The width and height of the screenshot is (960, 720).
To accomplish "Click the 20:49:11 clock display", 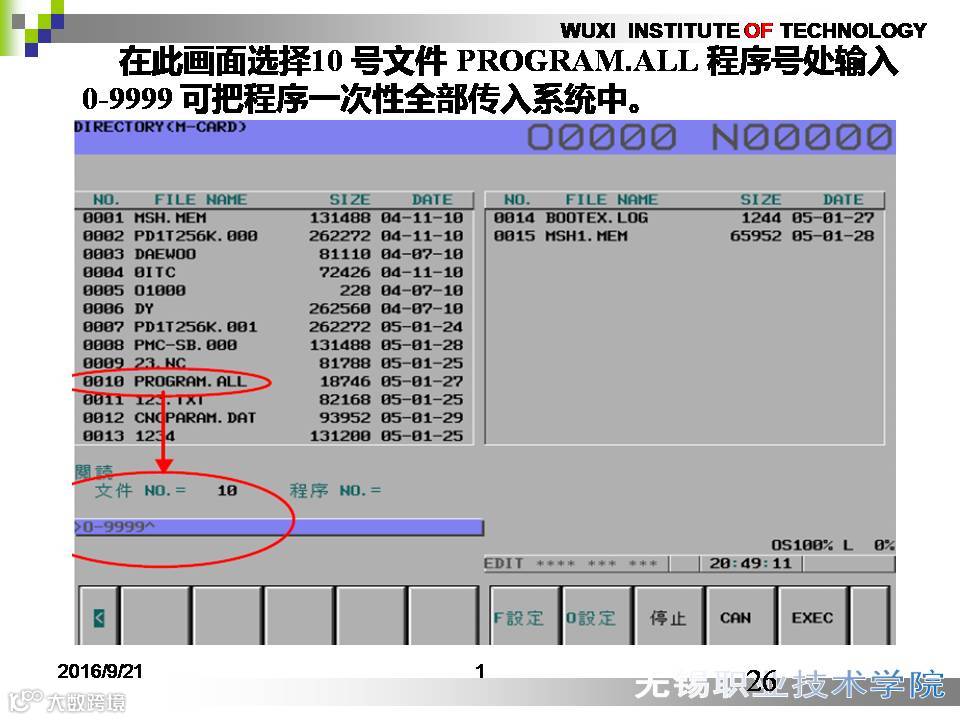I will 750,563.
